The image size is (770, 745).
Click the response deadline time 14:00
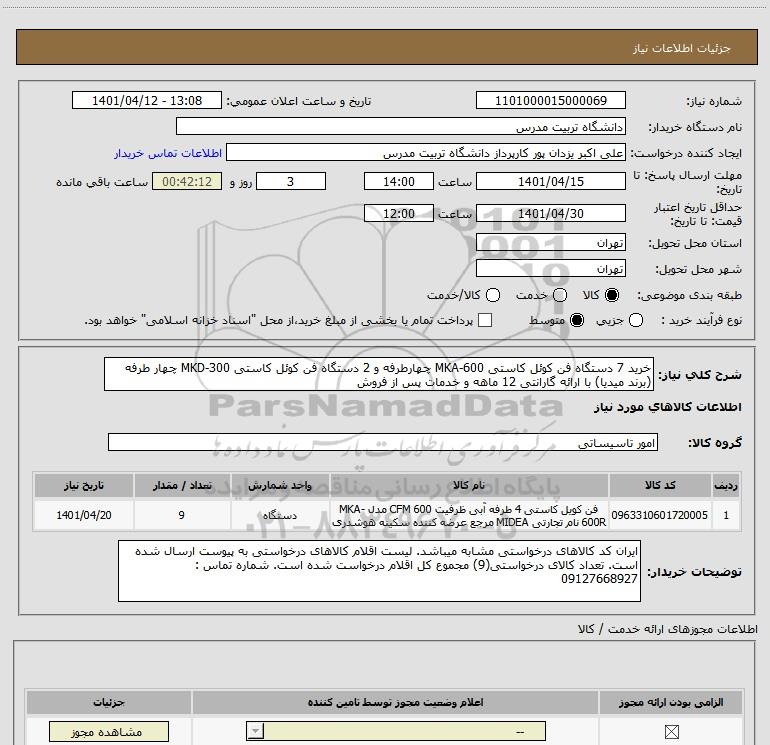pos(399,181)
